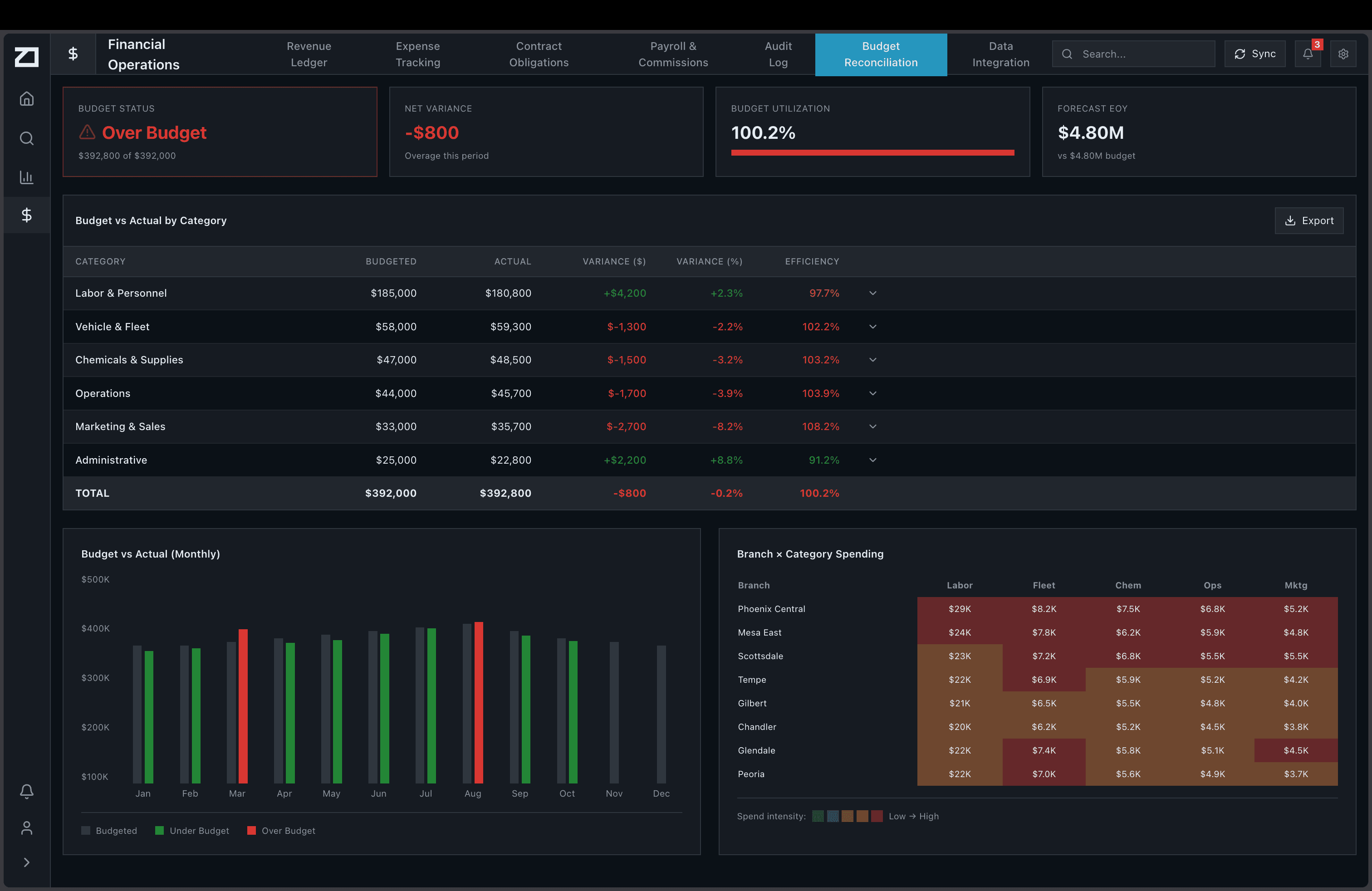Open the Home icon in sidebar
The height and width of the screenshot is (891, 1372).
point(26,98)
